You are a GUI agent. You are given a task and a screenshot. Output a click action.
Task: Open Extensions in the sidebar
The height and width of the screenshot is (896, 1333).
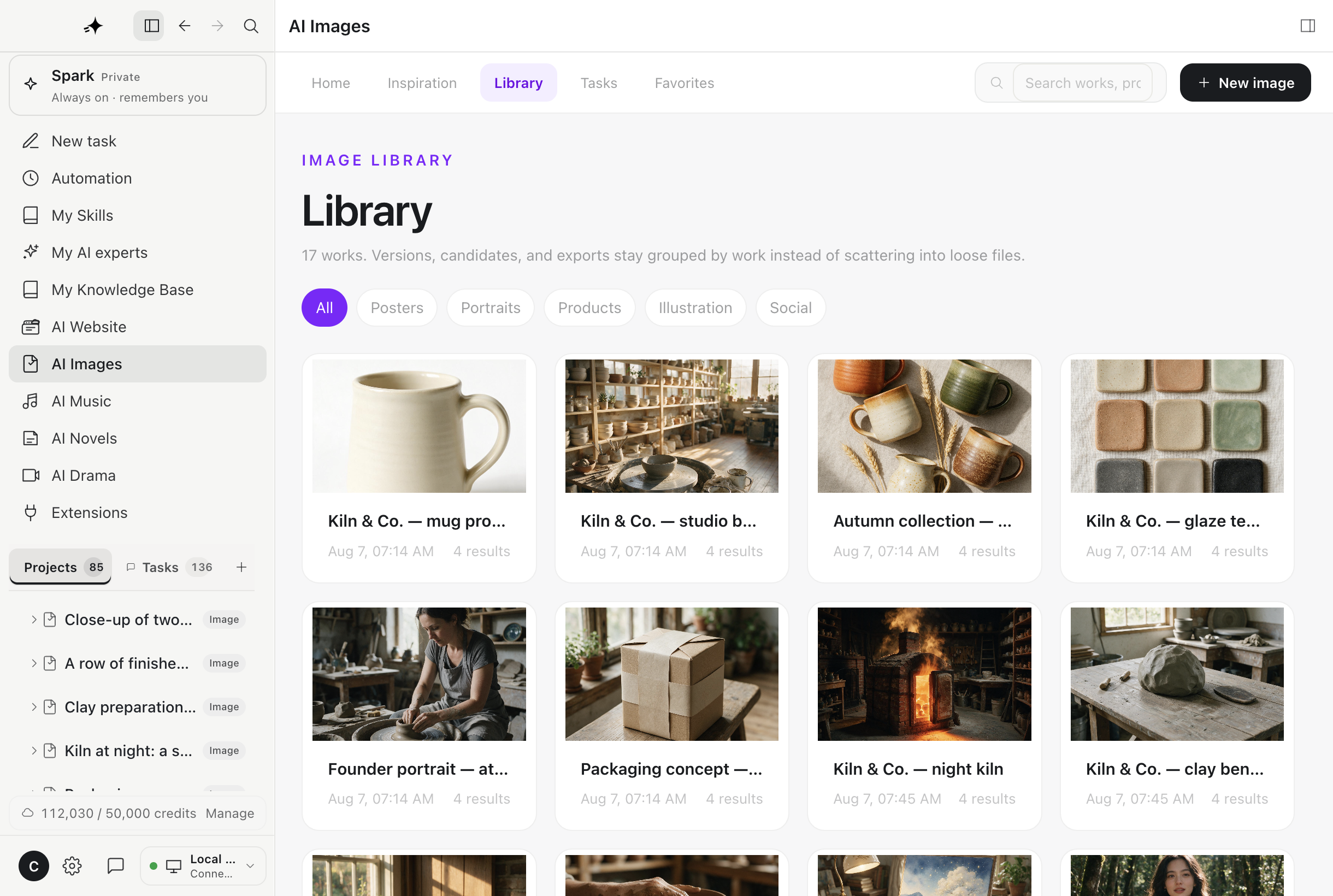point(138,512)
